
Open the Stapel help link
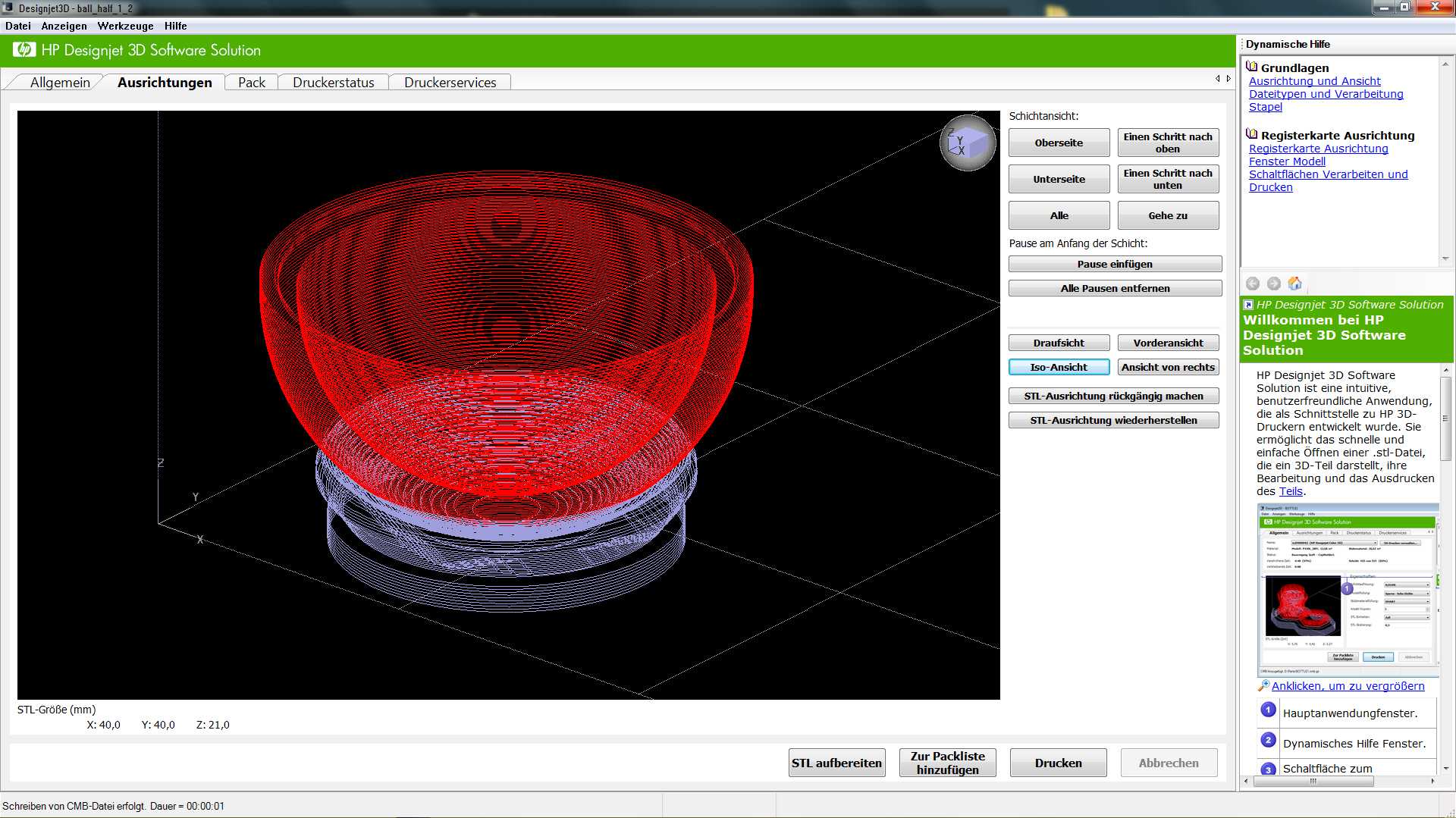point(1265,107)
